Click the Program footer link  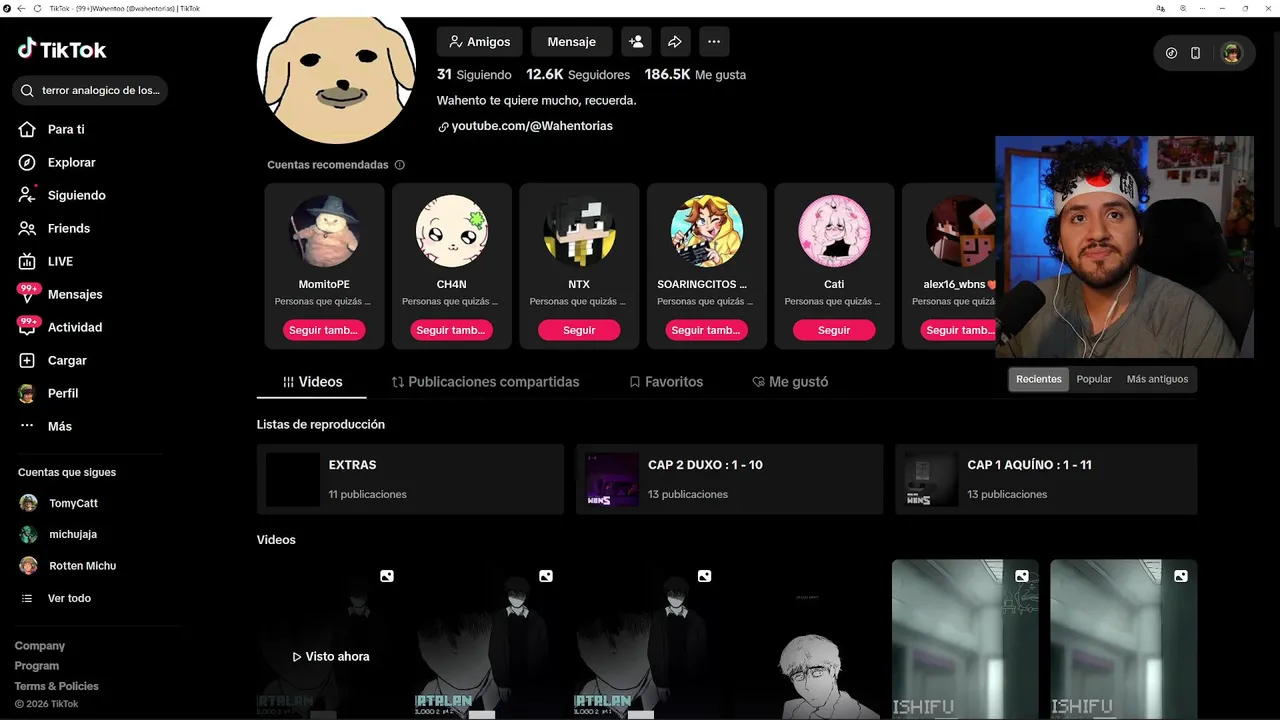(37, 666)
